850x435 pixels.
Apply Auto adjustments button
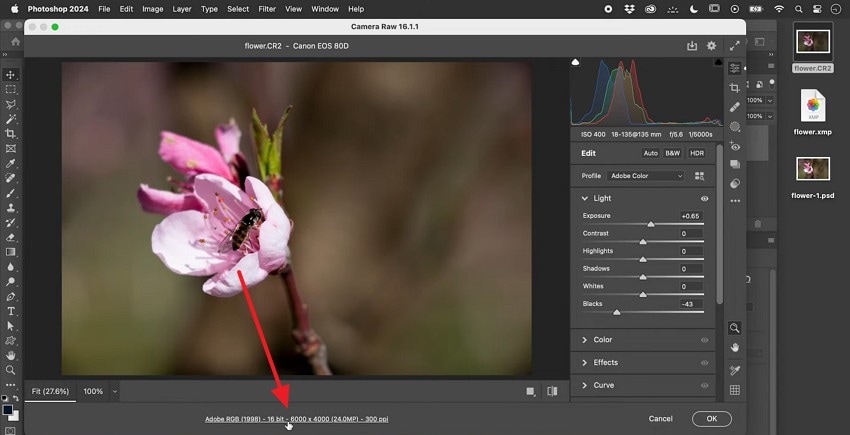651,153
